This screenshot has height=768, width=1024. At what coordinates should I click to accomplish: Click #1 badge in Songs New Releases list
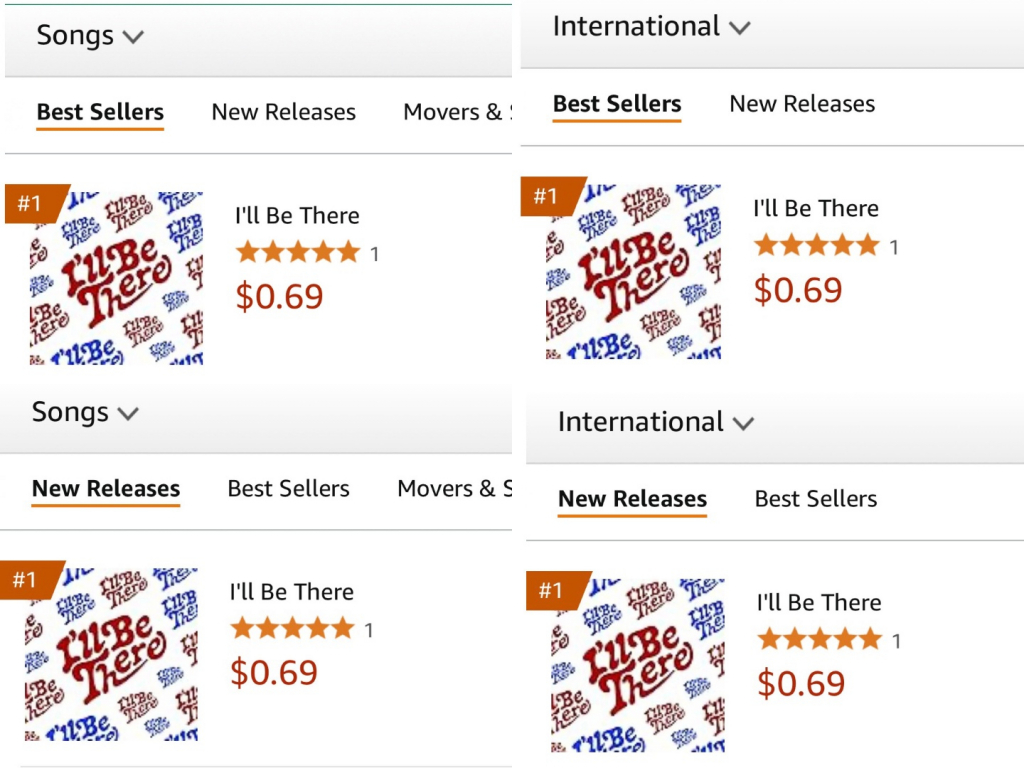pyautogui.click(x=26, y=580)
